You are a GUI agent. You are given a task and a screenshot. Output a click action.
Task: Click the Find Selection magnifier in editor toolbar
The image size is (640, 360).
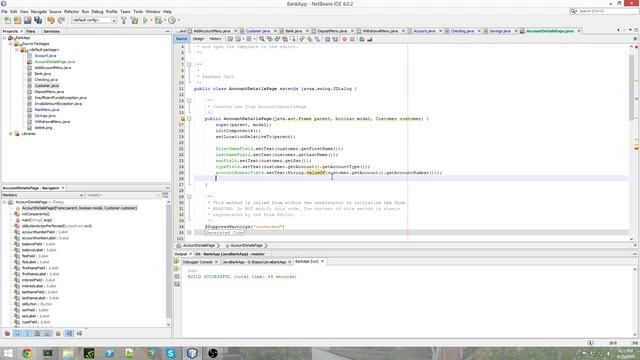pyautogui.click(x=262, y=39)
